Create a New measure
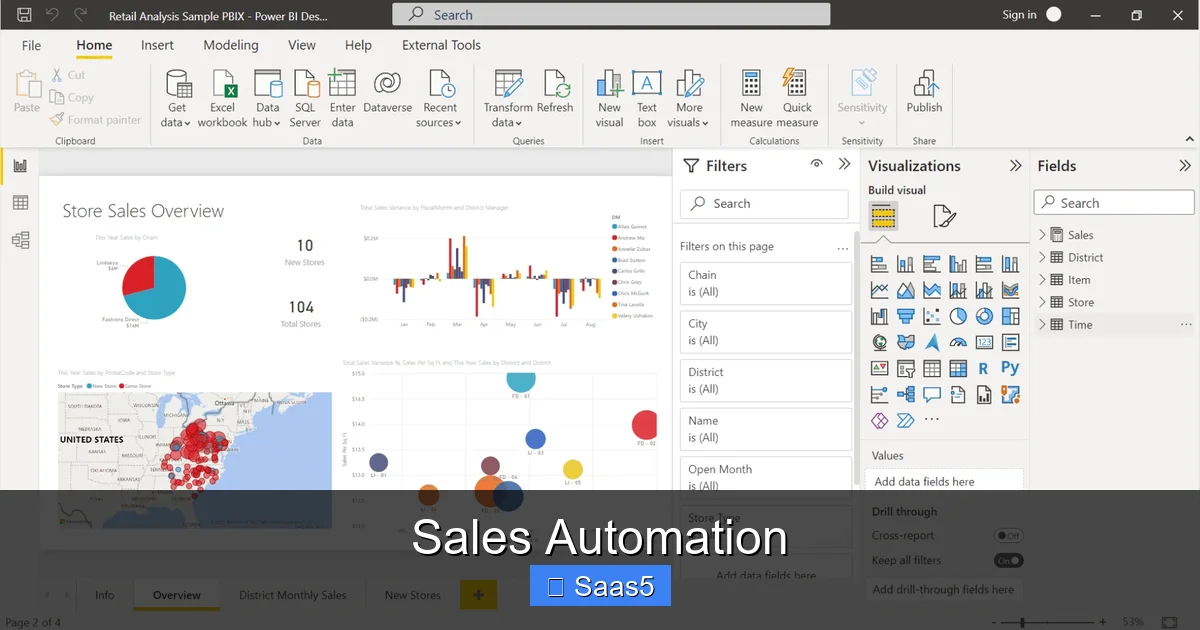1200x630 pixels. pyautogui.click(x=751, y=99)
